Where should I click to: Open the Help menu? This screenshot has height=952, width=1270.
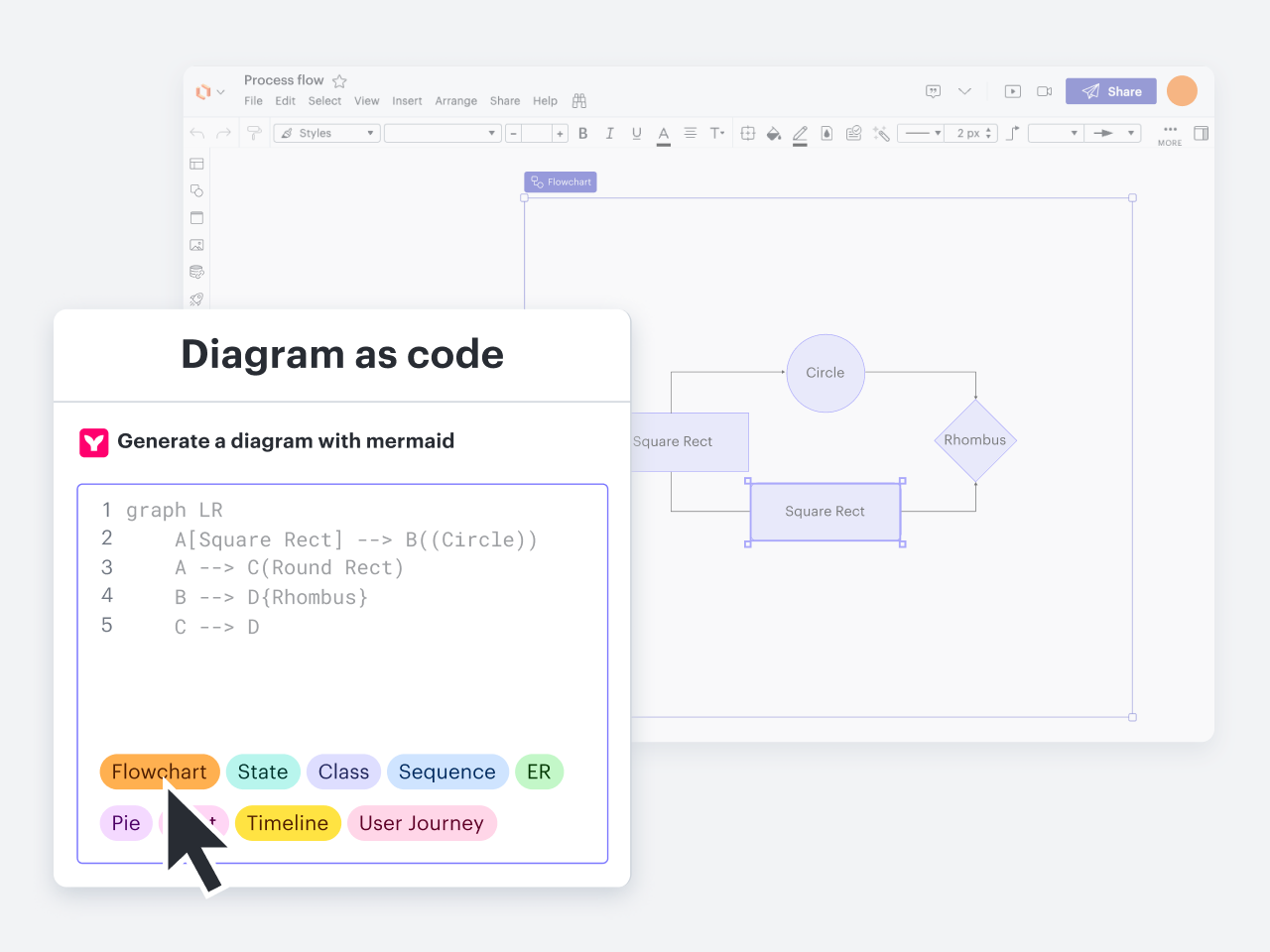pyautogui.click(x=545, y=101)
